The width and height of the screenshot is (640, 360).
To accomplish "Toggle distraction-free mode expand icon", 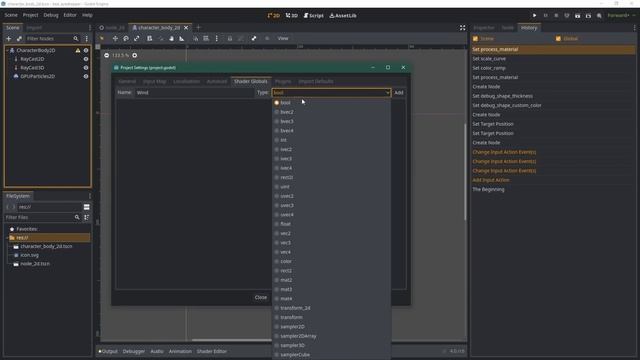I will (462, 28).
